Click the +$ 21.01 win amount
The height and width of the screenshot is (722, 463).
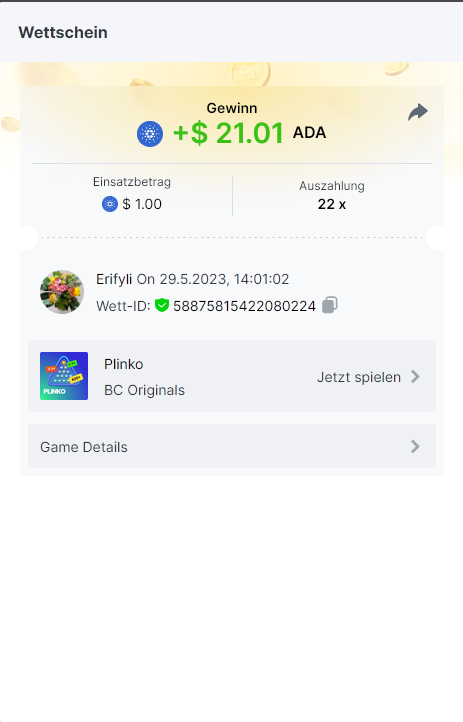(x=228, y=134)
